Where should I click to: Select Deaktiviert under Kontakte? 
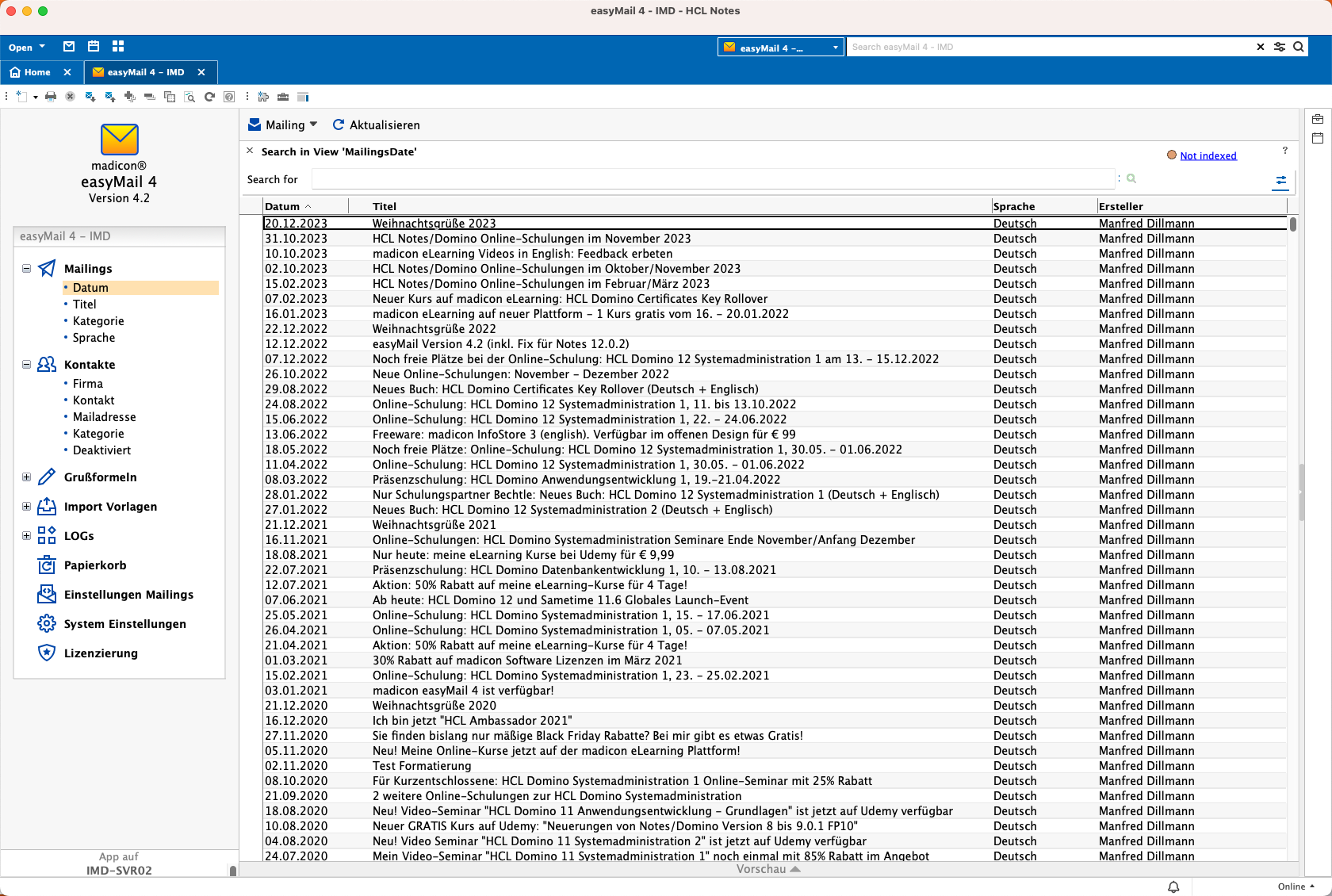pos(101,450)
